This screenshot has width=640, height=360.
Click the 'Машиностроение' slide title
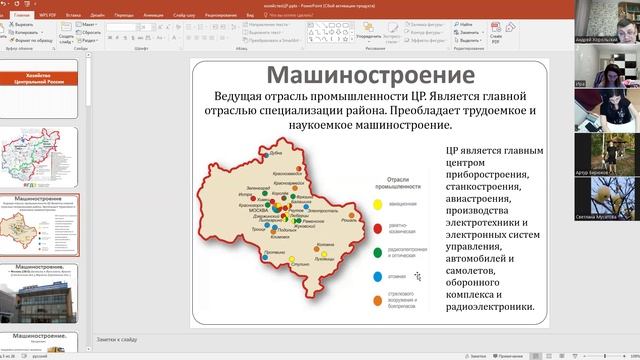371,75
